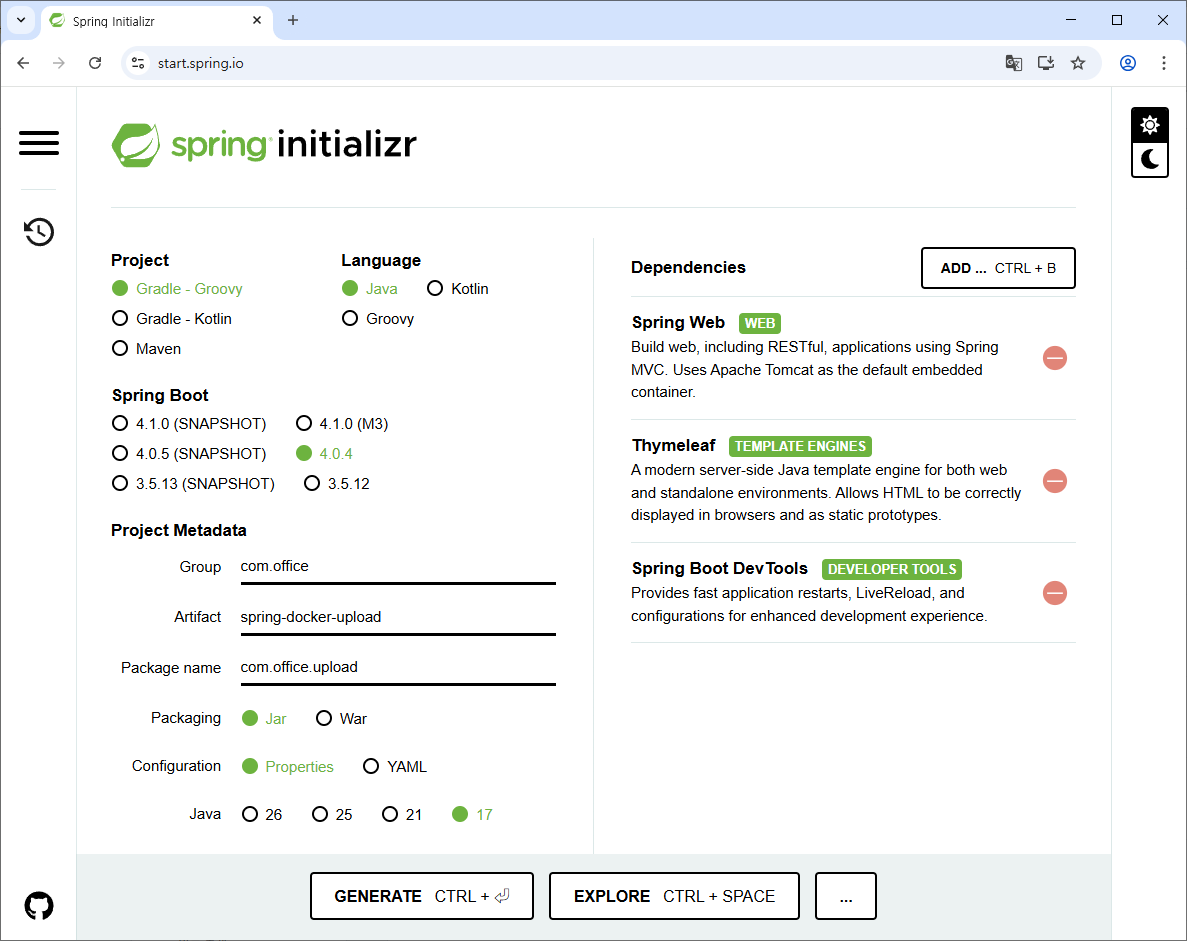
Task: Click the Dependencies heading
Action: click(688, 267)
